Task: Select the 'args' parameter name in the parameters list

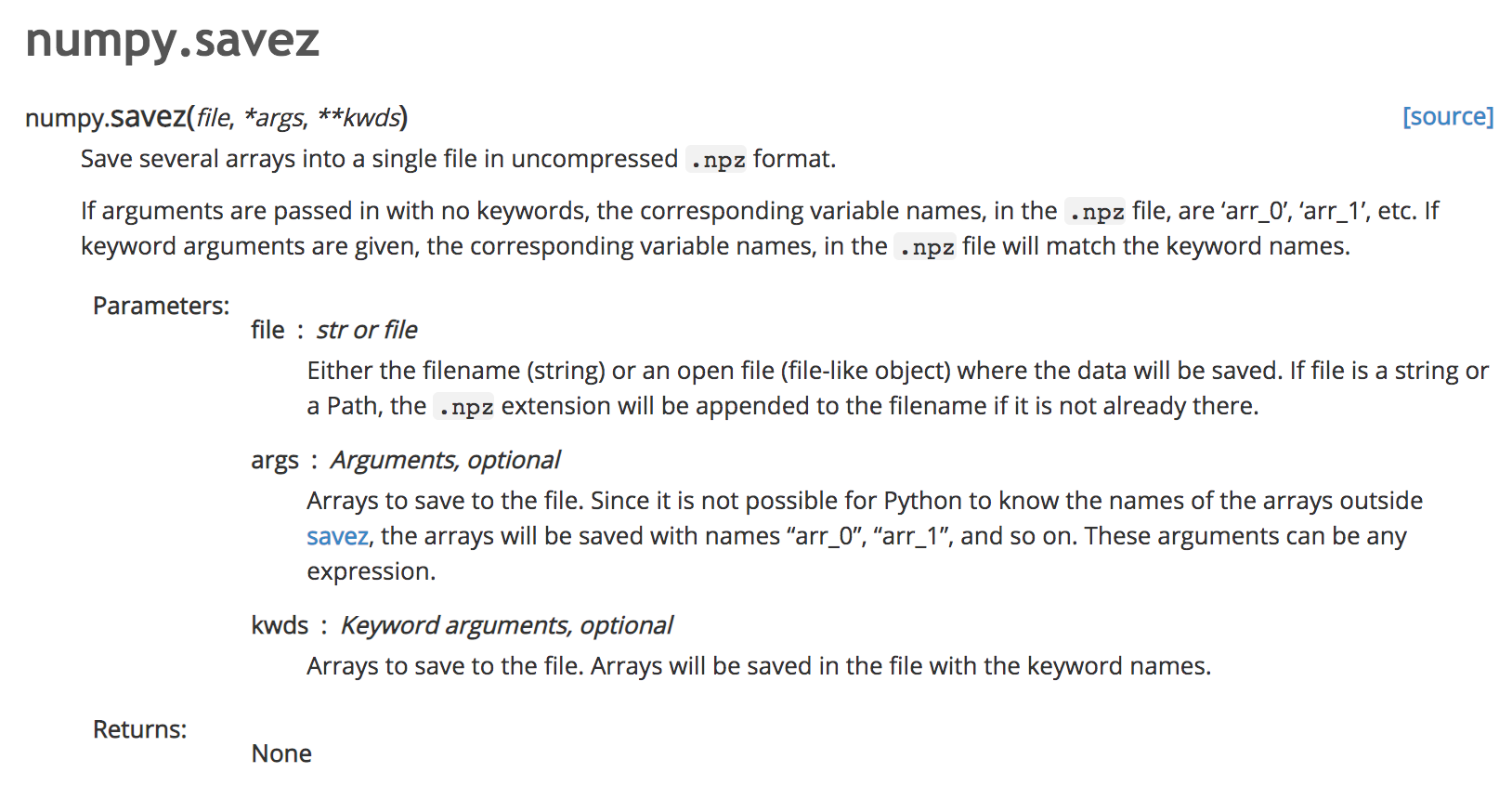Action: [275, 461]
